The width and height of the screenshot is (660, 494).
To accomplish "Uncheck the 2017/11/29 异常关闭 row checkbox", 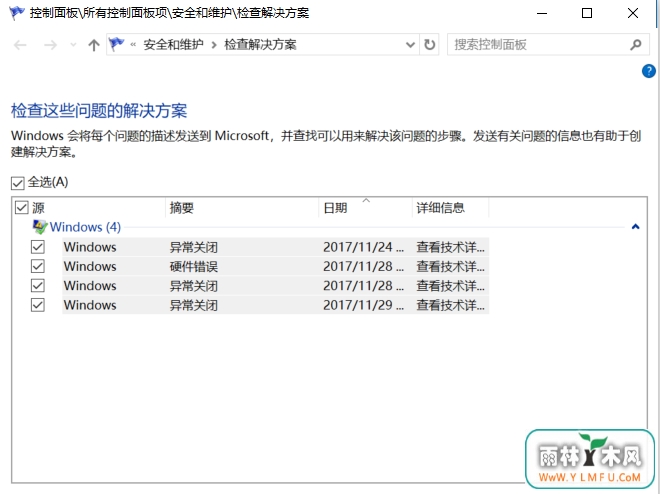I will [38, 305].
